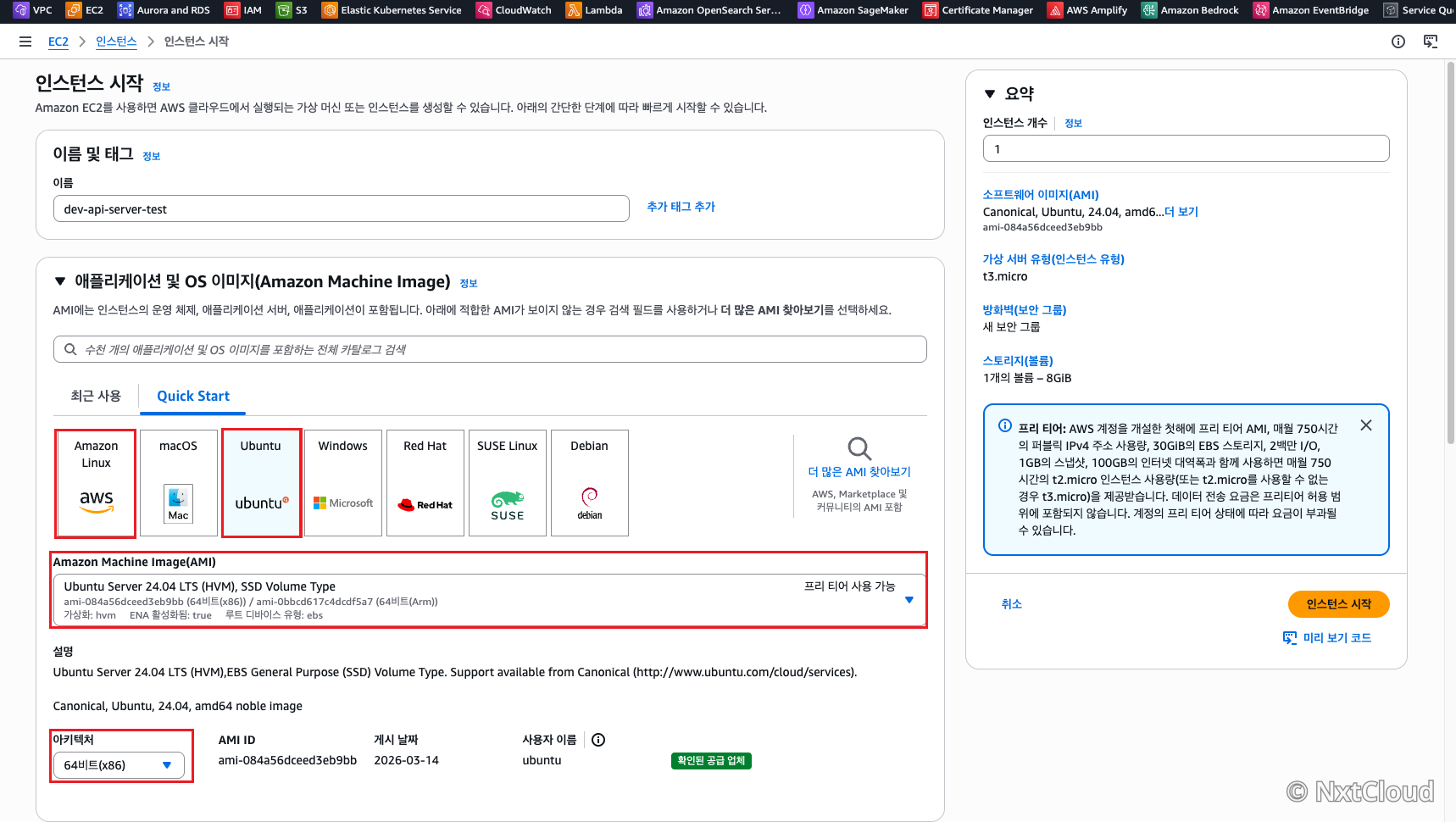The width and height of the screenshot is (1456, 822).
Task: Open the AWS Amplify shortcut
Action: click(1087, 10)
